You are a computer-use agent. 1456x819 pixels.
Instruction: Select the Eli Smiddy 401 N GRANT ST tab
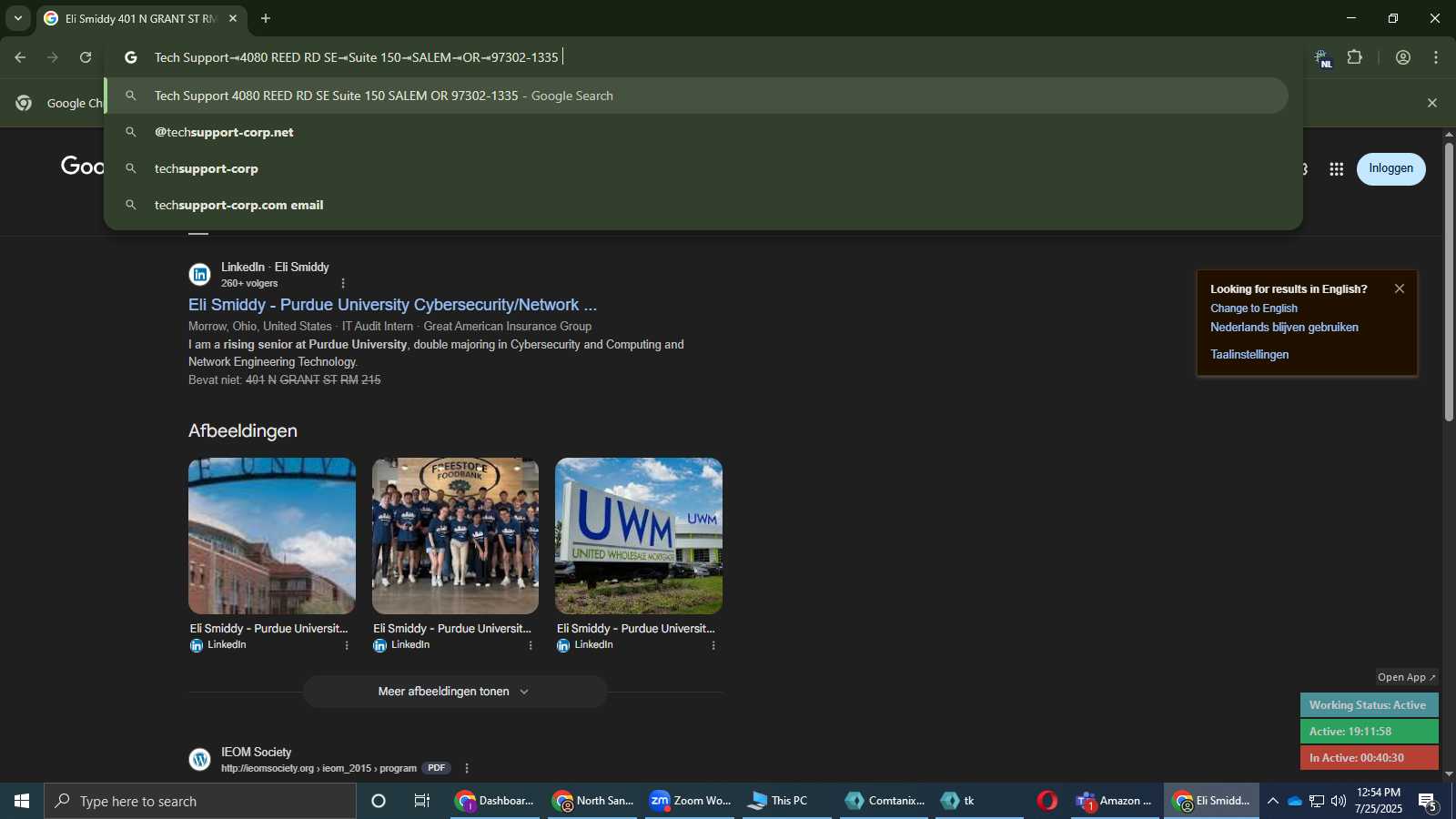tap(140, 18)
